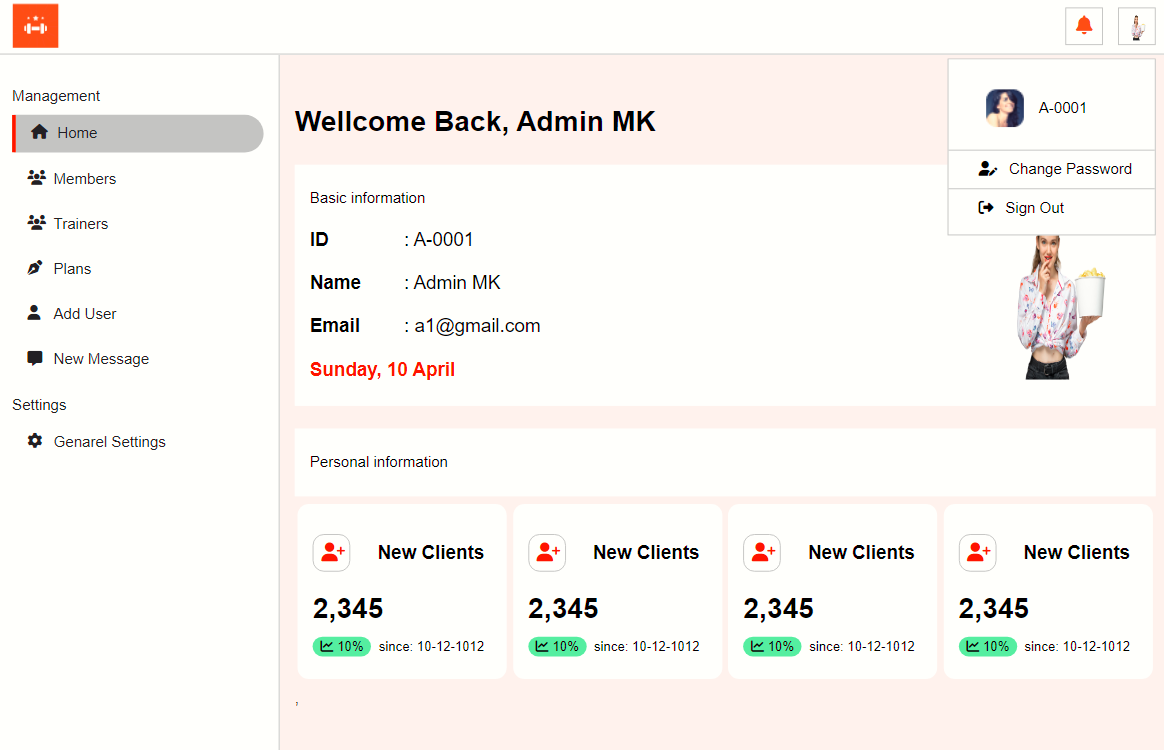Click the 10% growth badge on fourth card
Viewport: 1164px width, 750px height.
(x=988, y=646)
